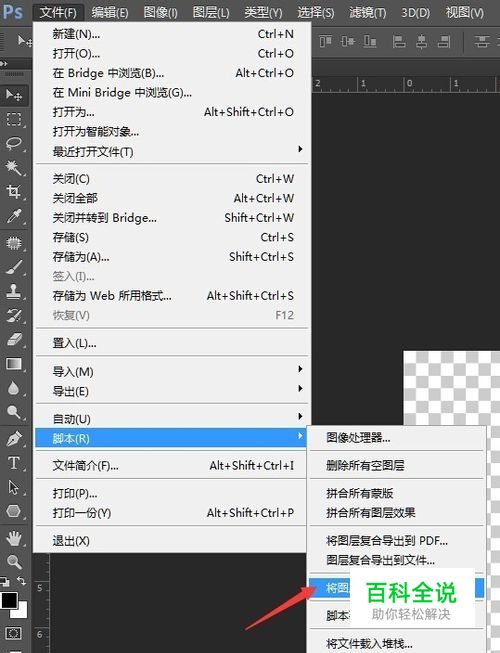500x653 pixels.
Task: Choose 拼合所有图层效果 script
Action: [397, 512]
